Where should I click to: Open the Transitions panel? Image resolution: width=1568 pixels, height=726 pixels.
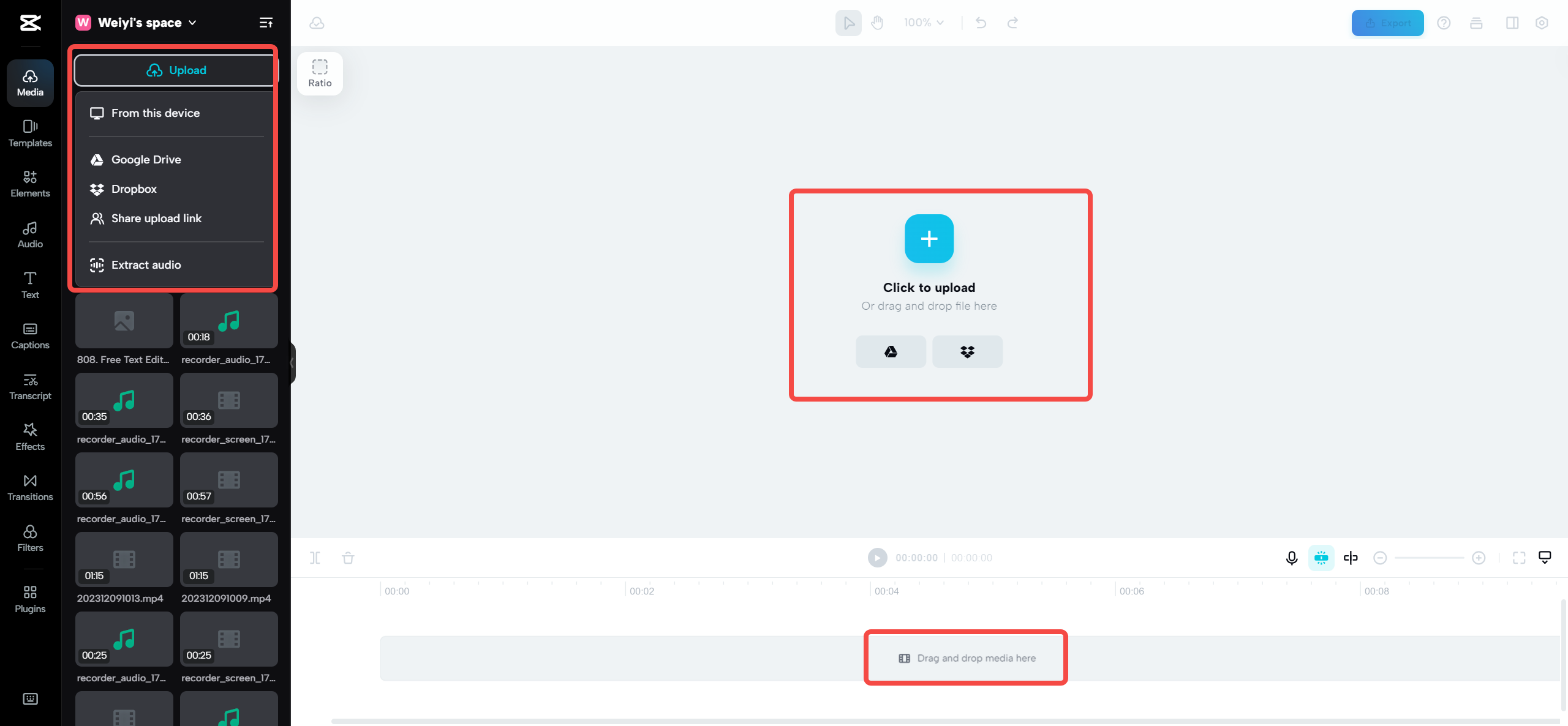pos(29,487)
